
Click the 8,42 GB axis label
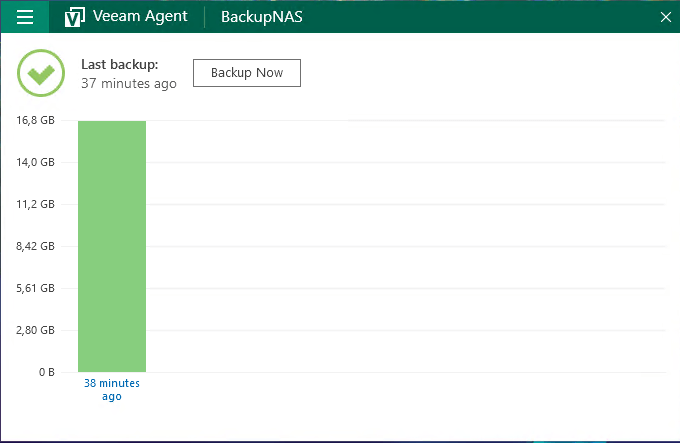click(x=35, y=246)
